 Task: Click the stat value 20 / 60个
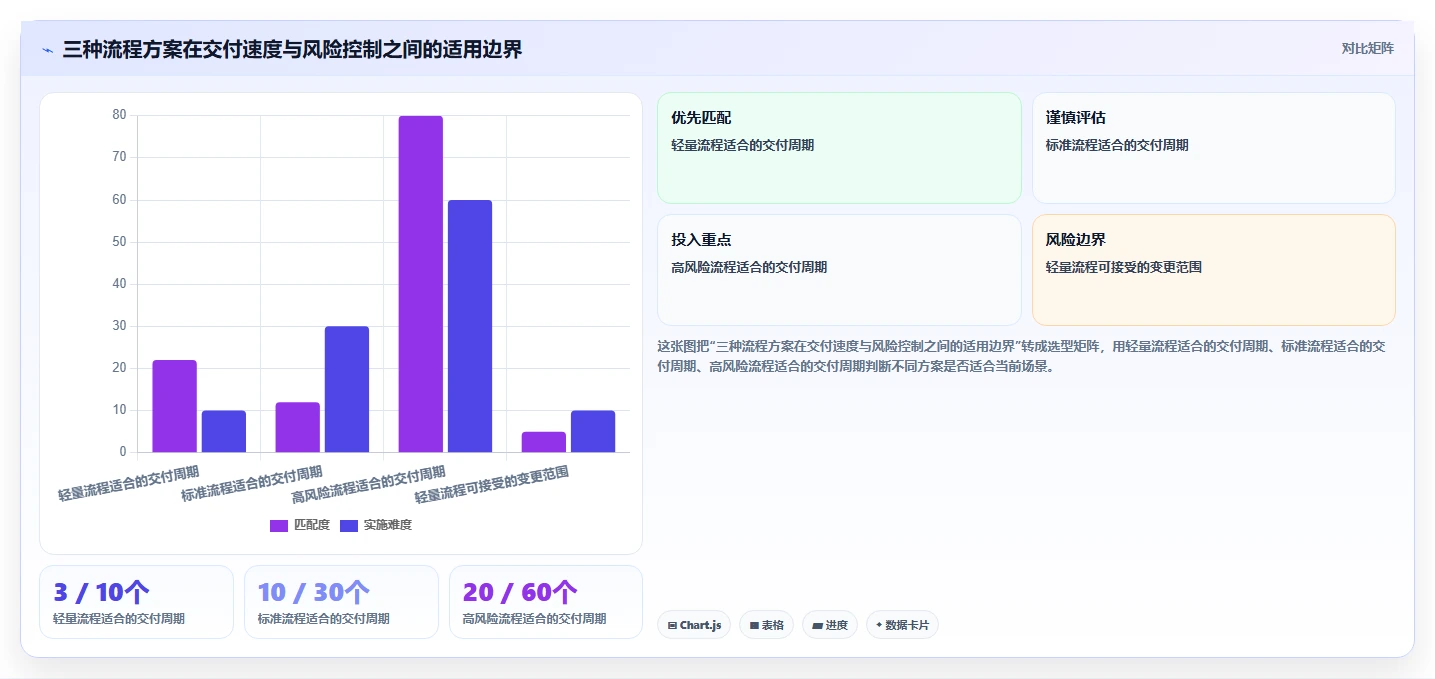pos(519,592)
